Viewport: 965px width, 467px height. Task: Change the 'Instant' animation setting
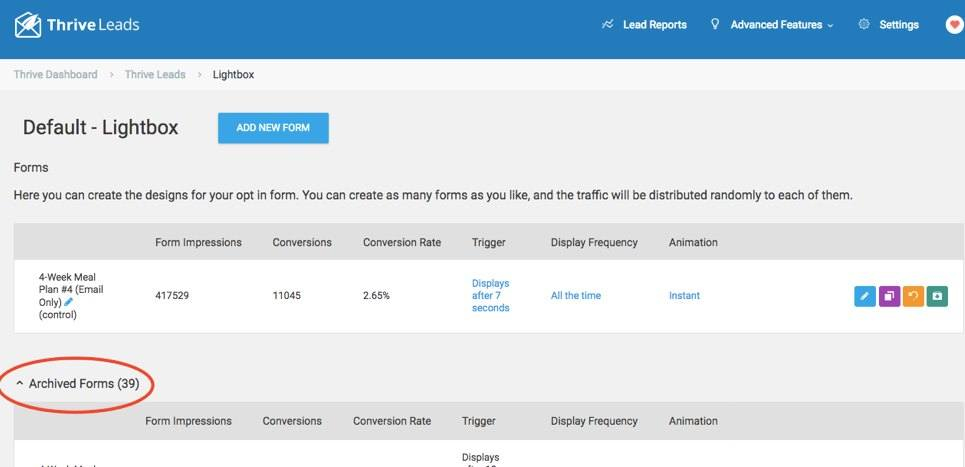(684, 295)
